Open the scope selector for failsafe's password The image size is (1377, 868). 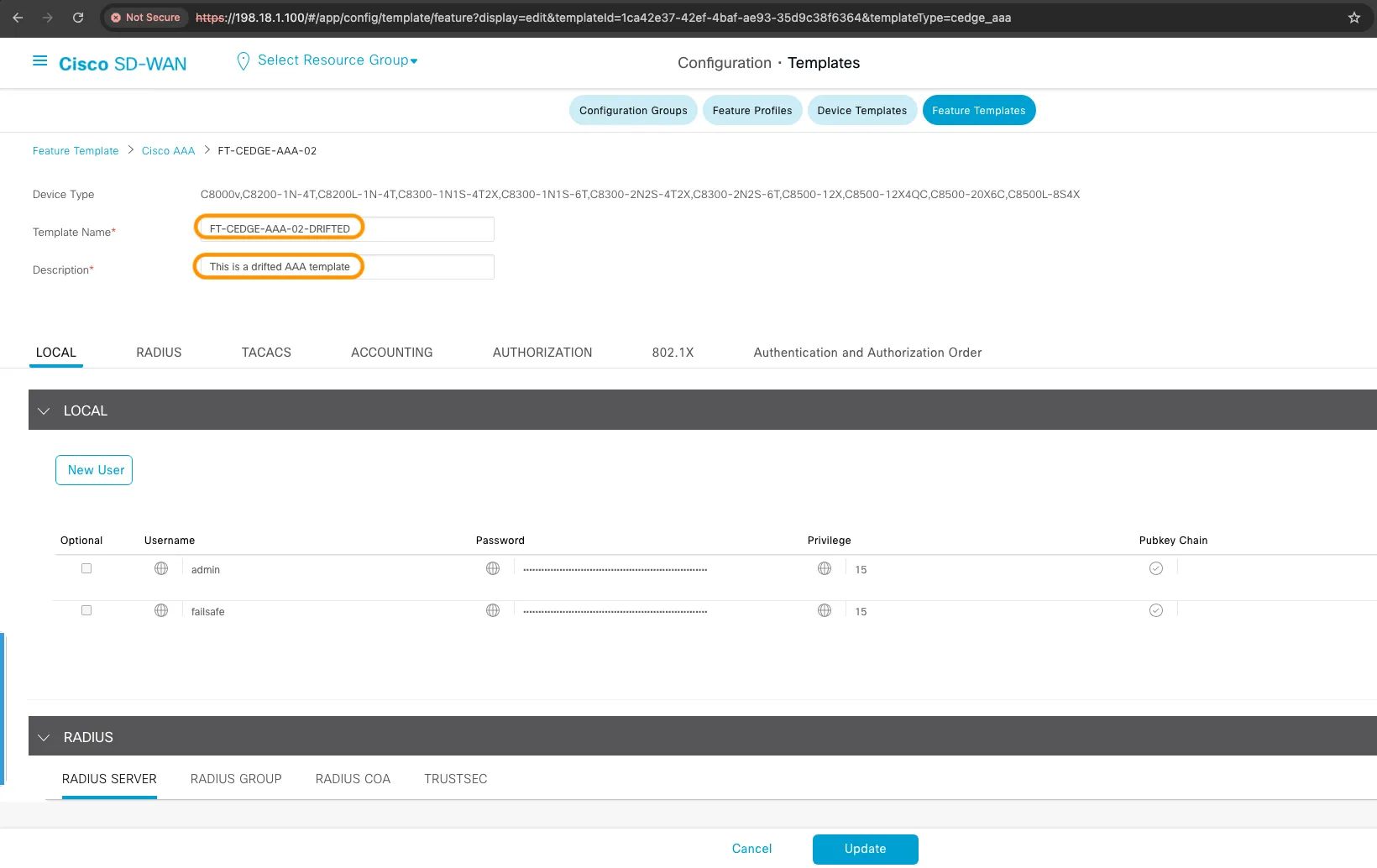tap(492, 610)
